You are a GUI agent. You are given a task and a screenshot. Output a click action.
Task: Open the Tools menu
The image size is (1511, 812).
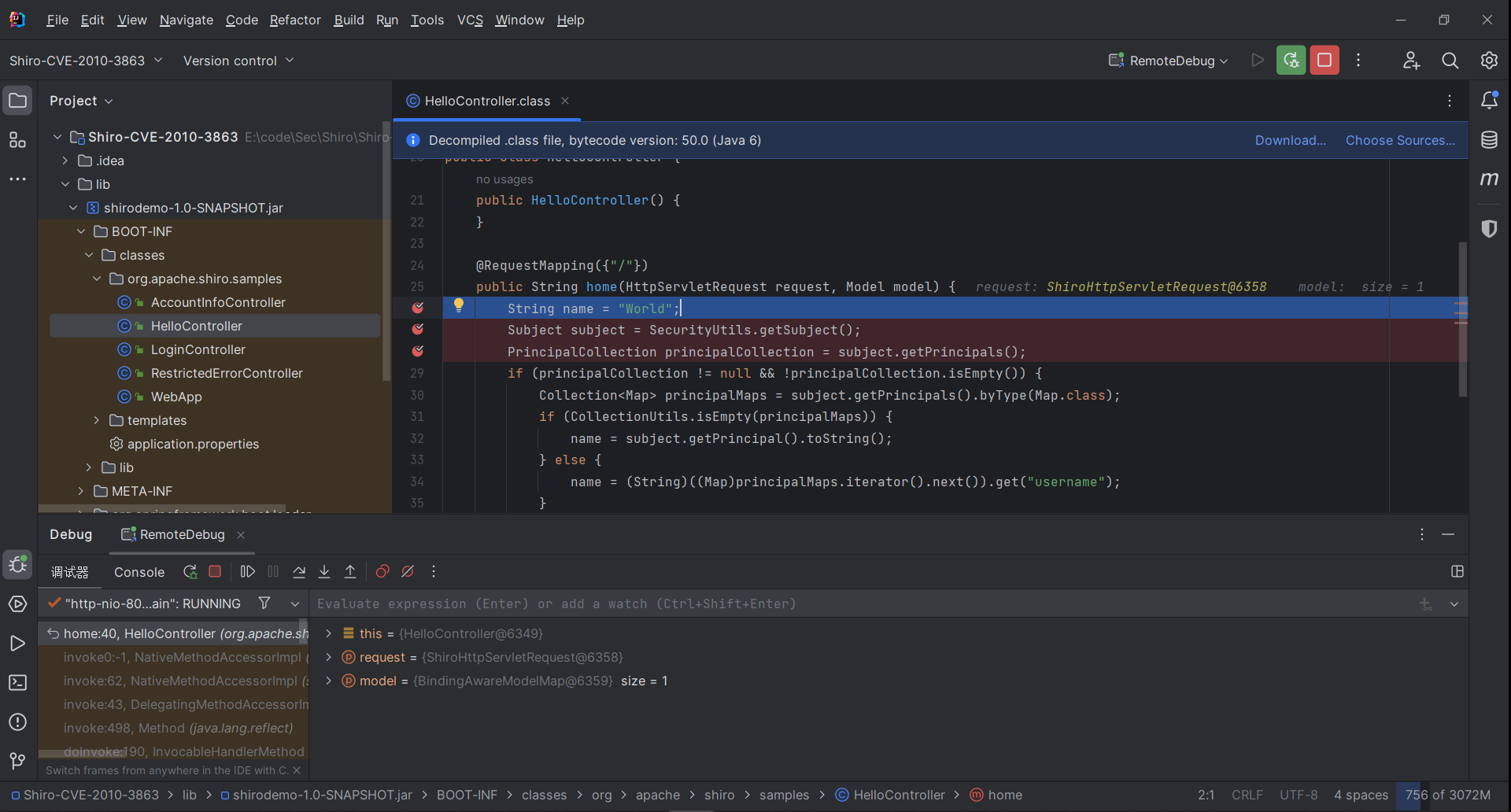427,20
